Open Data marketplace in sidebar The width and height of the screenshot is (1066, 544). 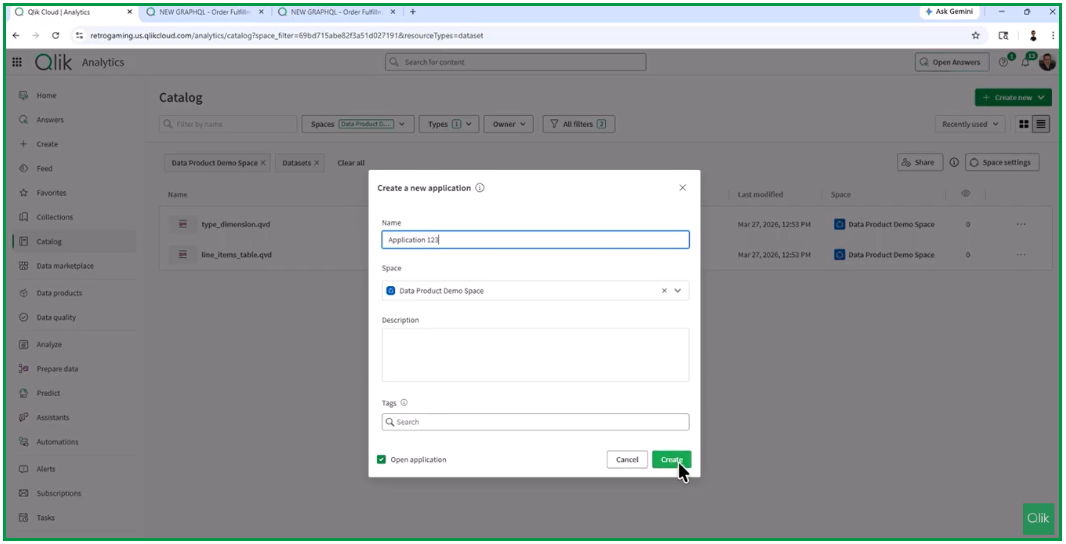(x=65, y=266)
